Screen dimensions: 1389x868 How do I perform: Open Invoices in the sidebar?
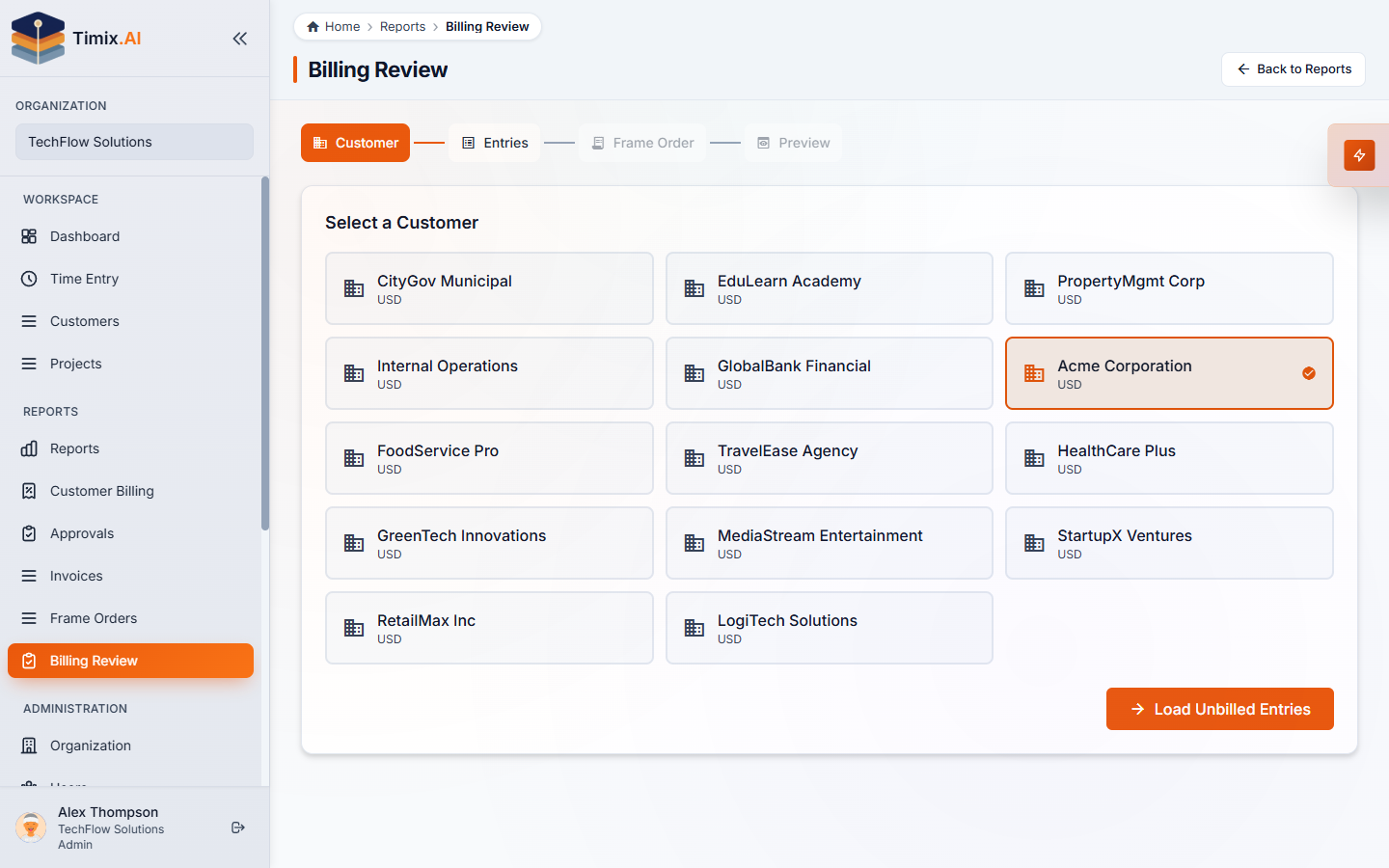[x=130, y=576]
